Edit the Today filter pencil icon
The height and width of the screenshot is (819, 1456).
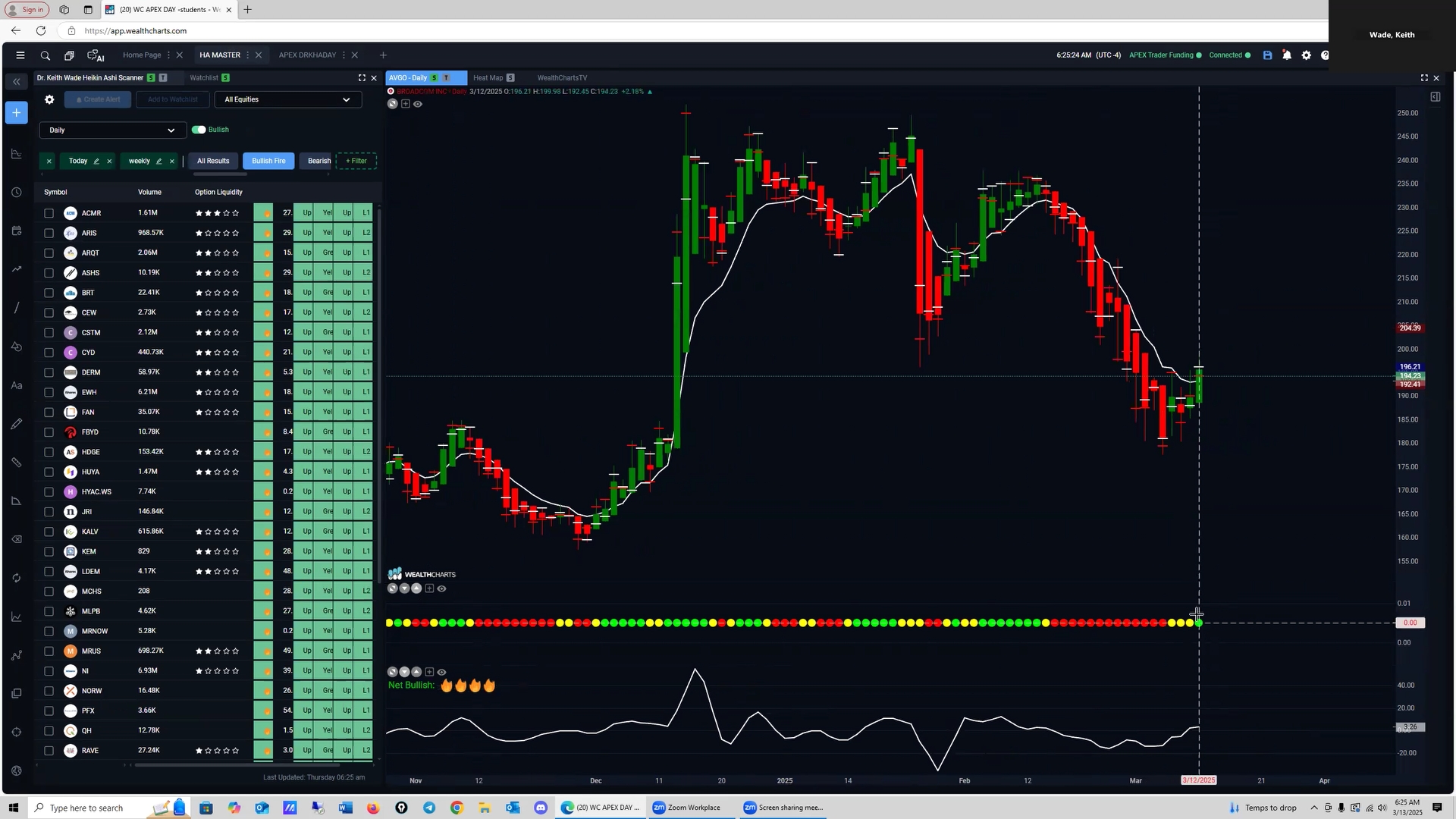(x=96, y=161)
